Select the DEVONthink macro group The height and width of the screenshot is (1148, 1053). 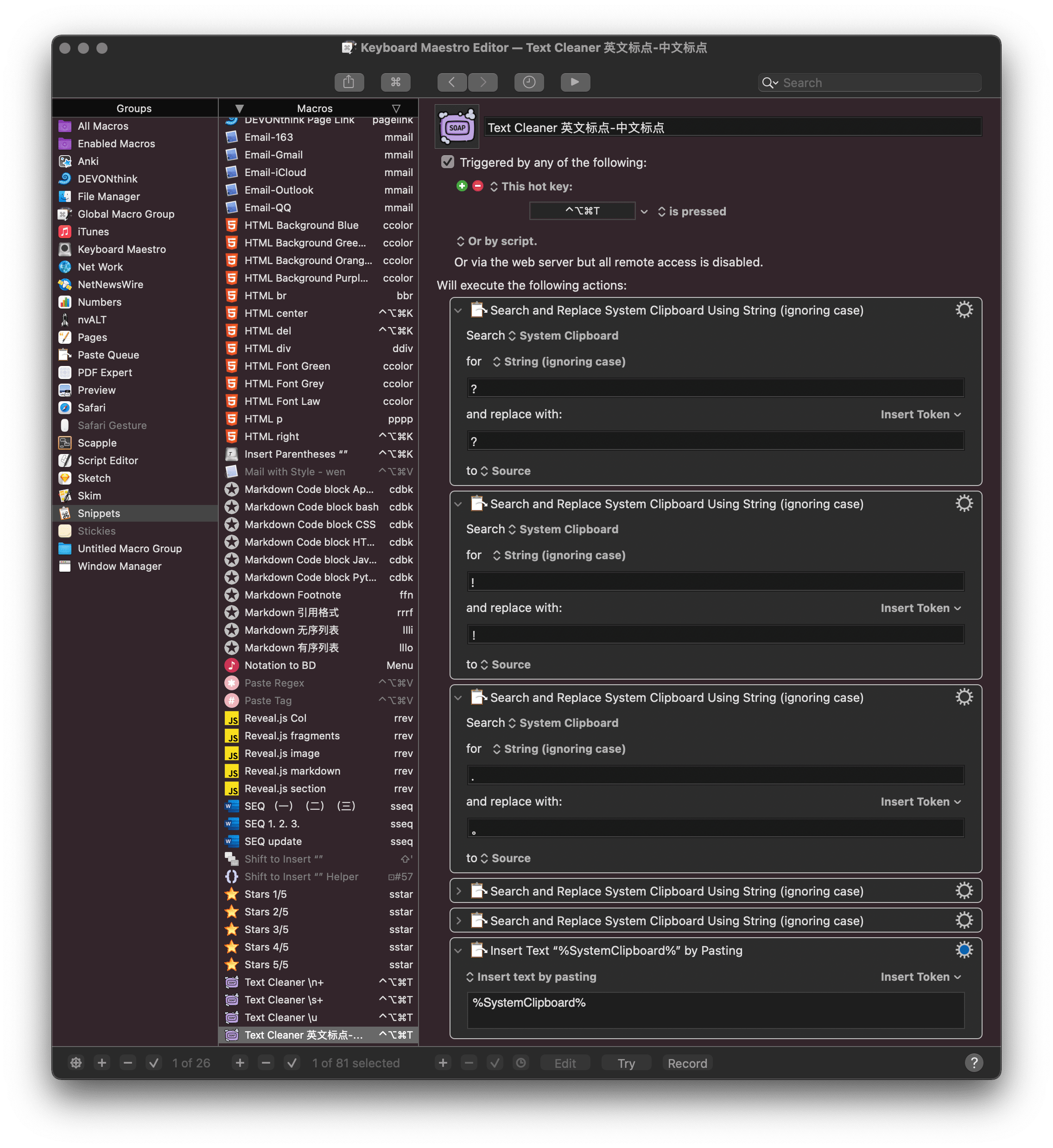(135, 179)
